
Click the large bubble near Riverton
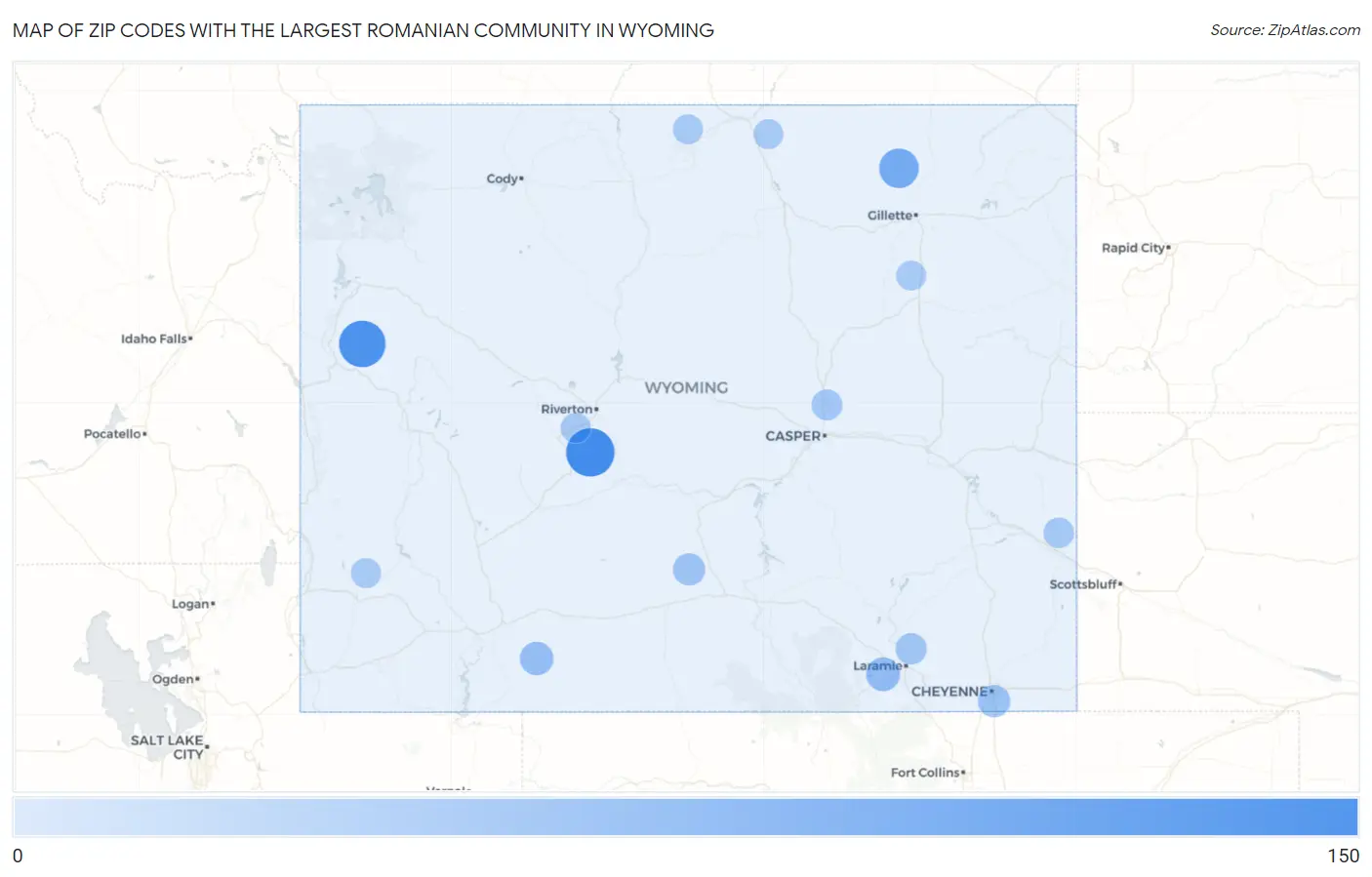pyautogui.click(x=590, y=453)
